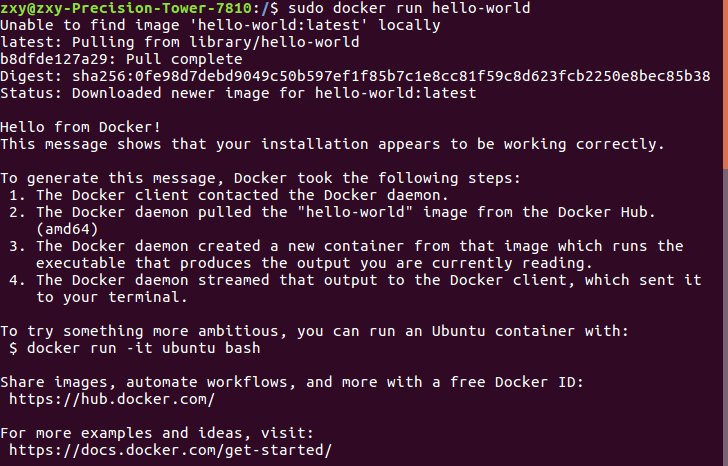Select the 'Hello from Docker!' line
Screen dimensions: 728x466
tap(80, 127)
